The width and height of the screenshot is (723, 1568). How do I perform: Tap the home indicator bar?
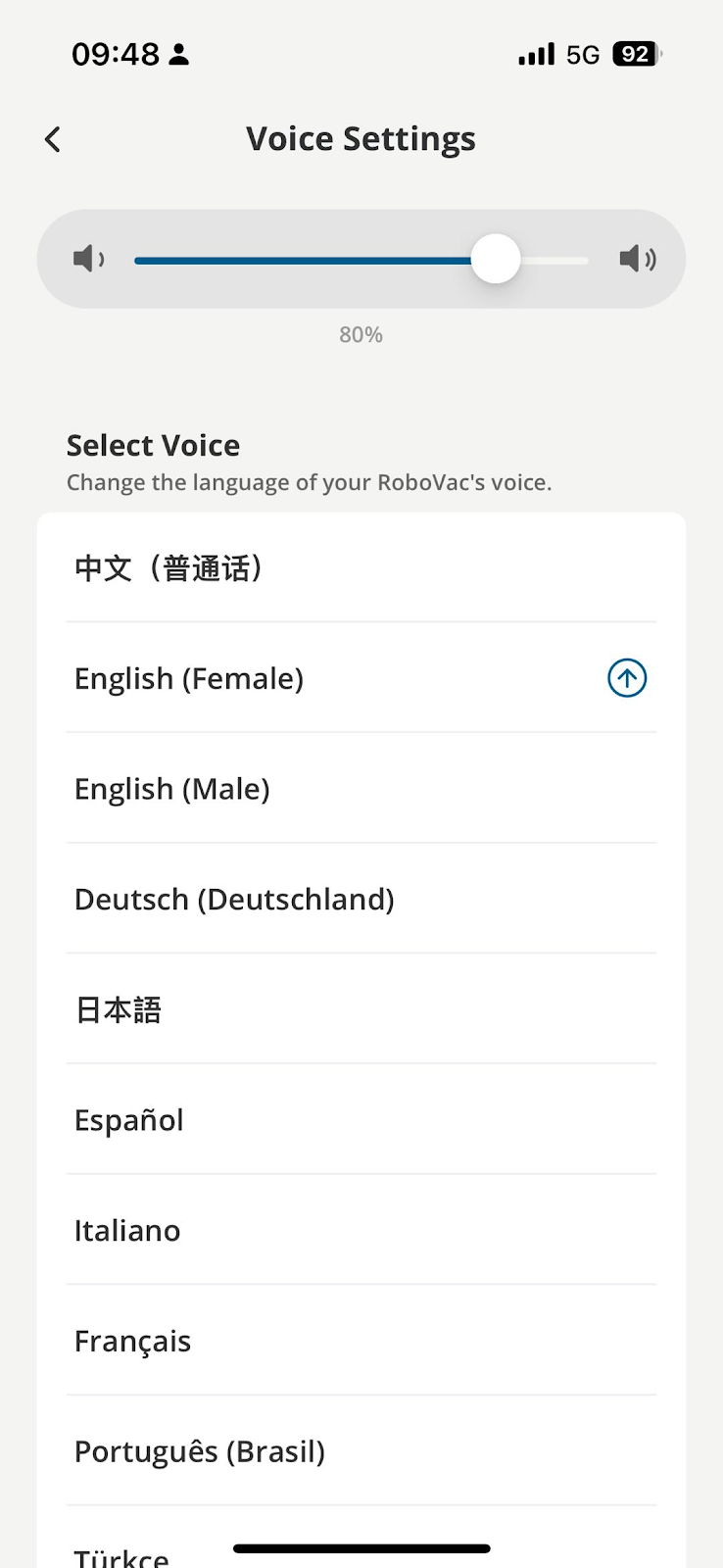click(361, 1548)
